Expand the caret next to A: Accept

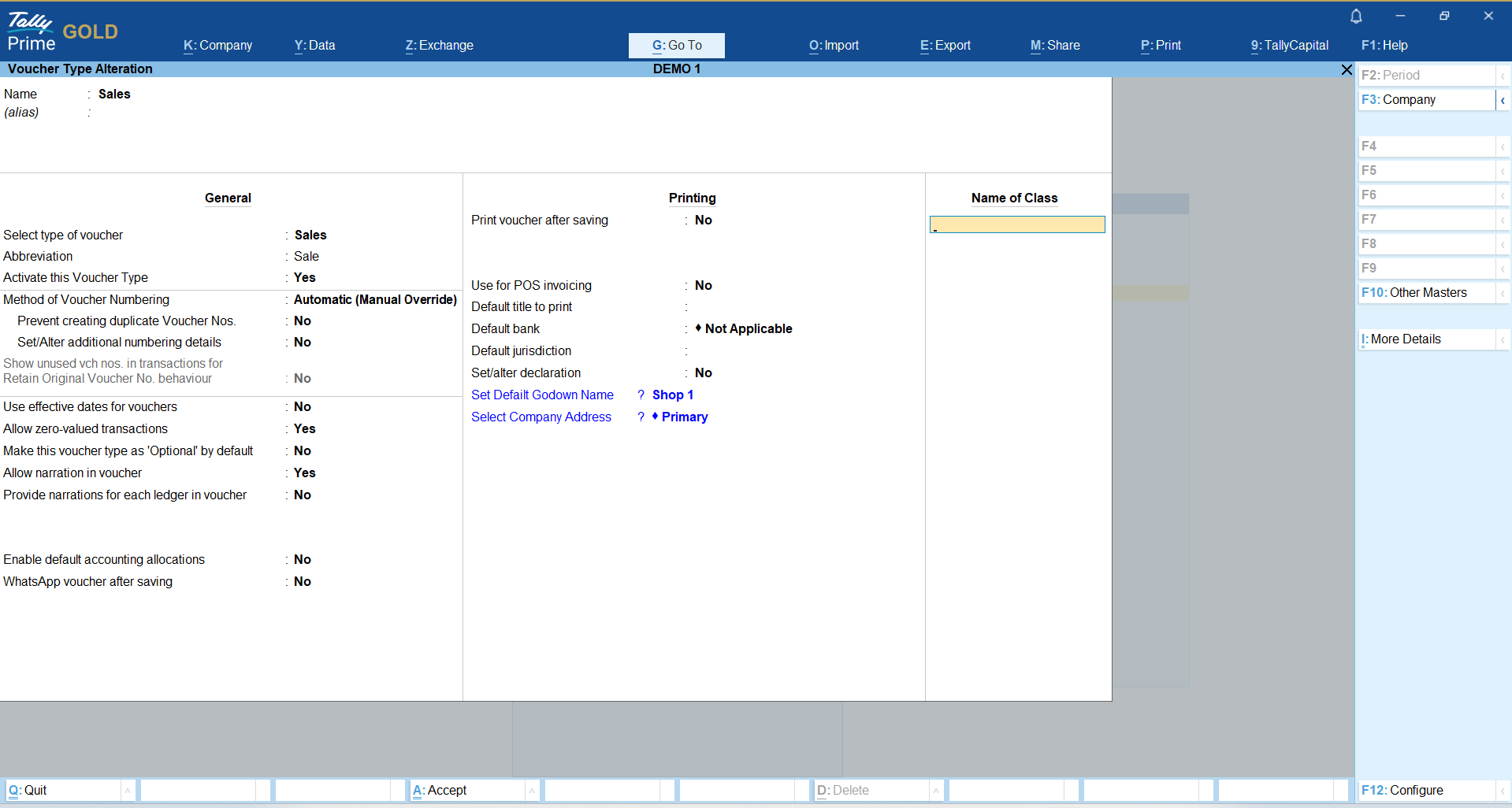532,791
